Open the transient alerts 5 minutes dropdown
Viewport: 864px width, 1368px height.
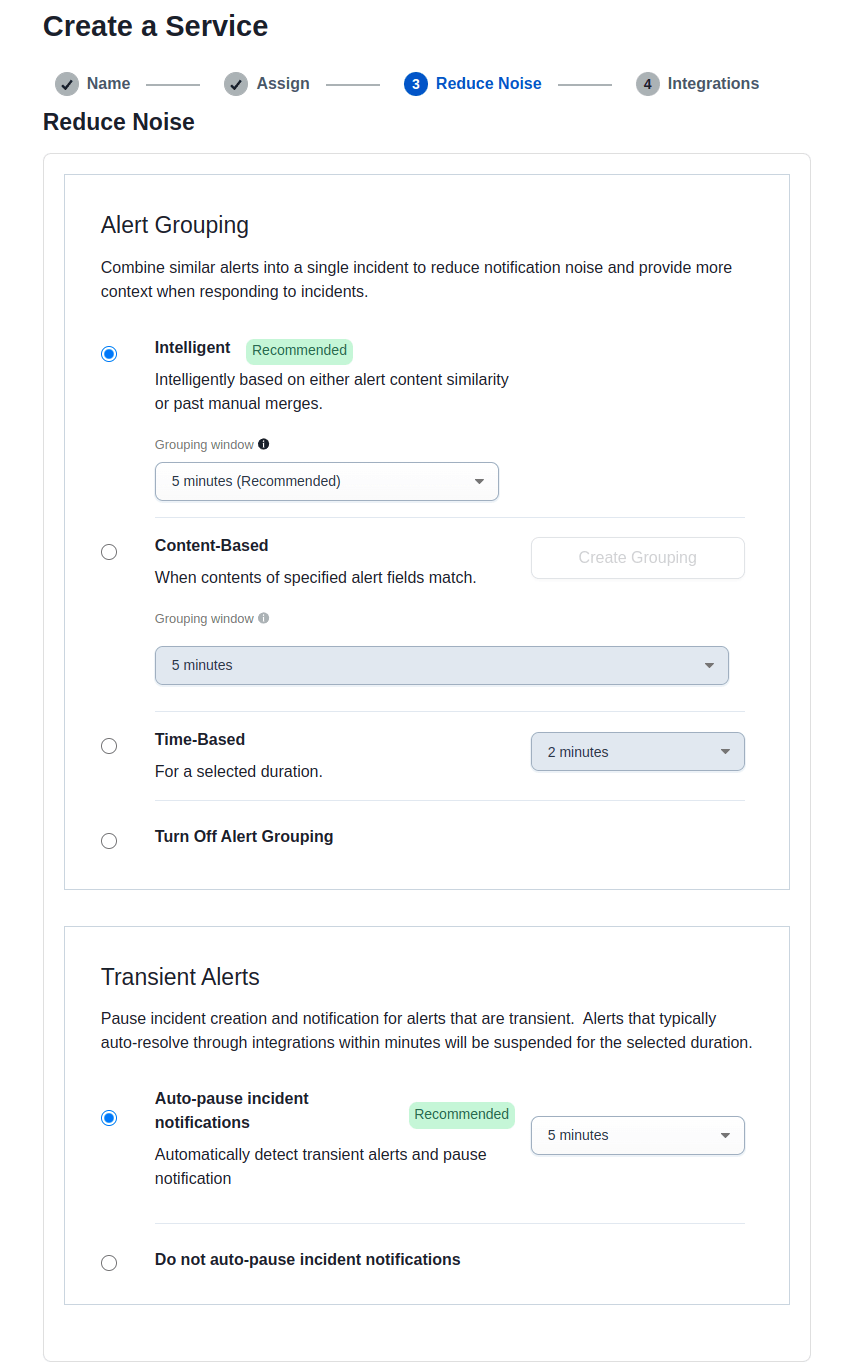(x=637, y=1135)
